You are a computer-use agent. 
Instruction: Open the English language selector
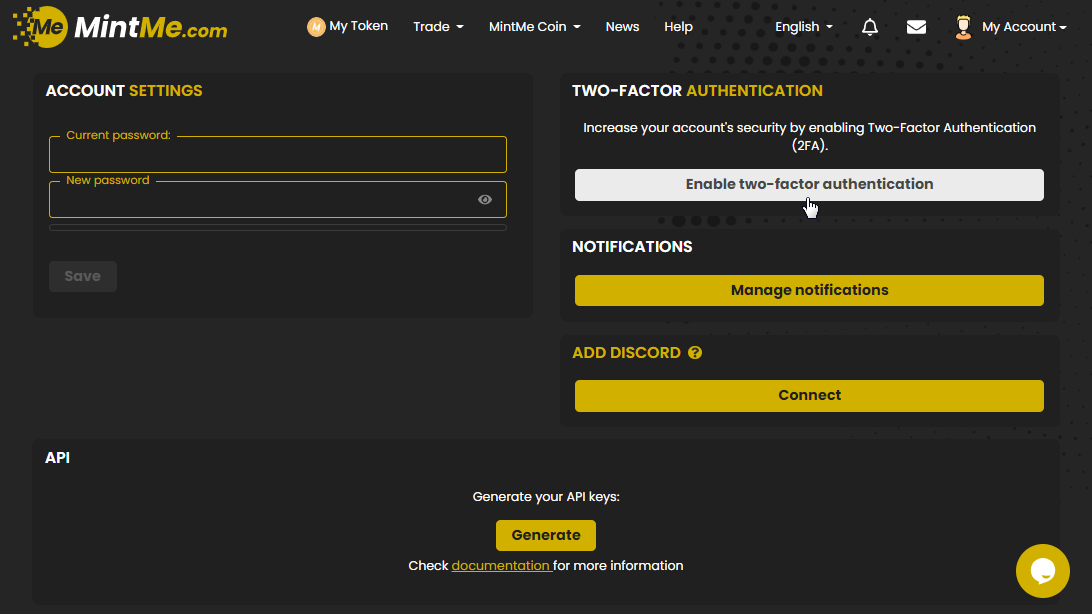point(803,27)
